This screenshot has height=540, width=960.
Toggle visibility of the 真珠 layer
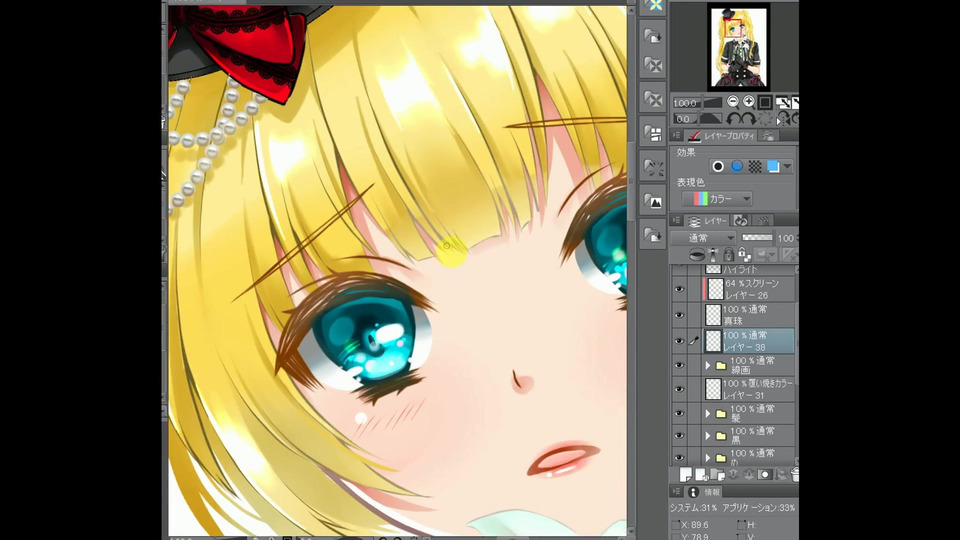[679, 315]
